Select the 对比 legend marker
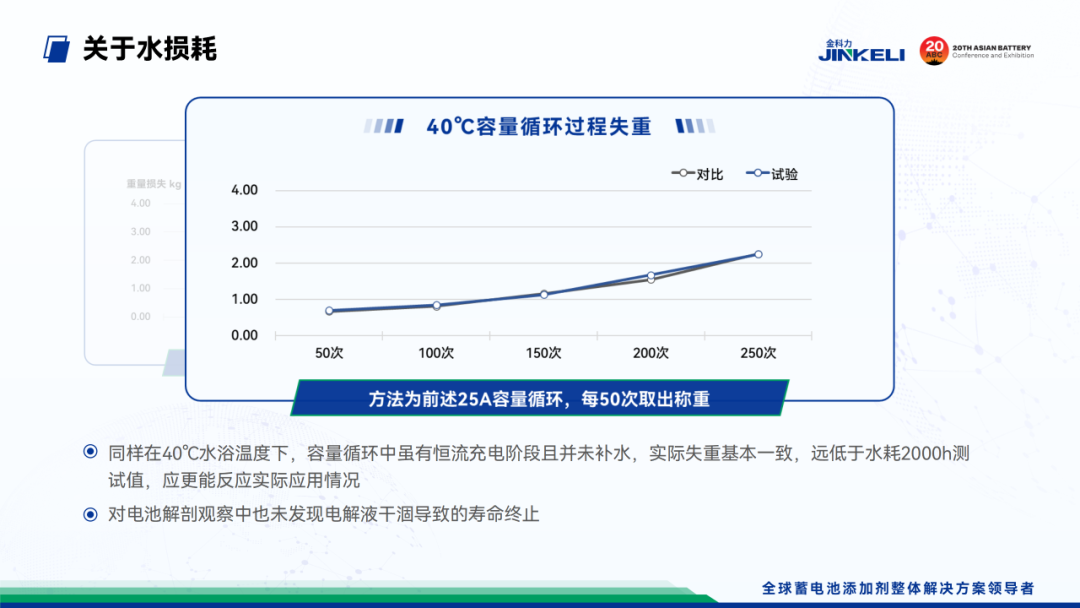 (683, 173)
